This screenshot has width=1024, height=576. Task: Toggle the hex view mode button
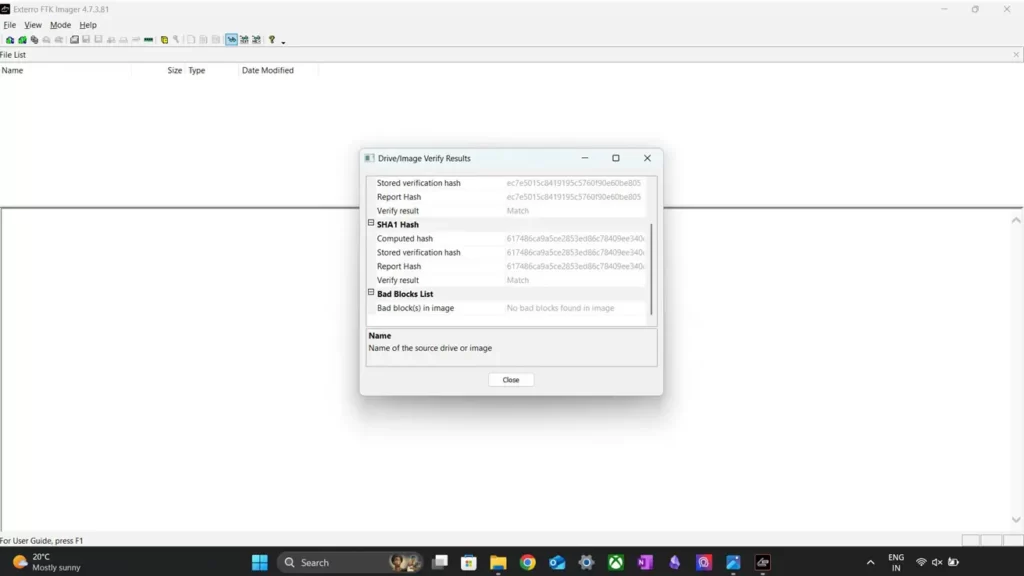[257, 40]
